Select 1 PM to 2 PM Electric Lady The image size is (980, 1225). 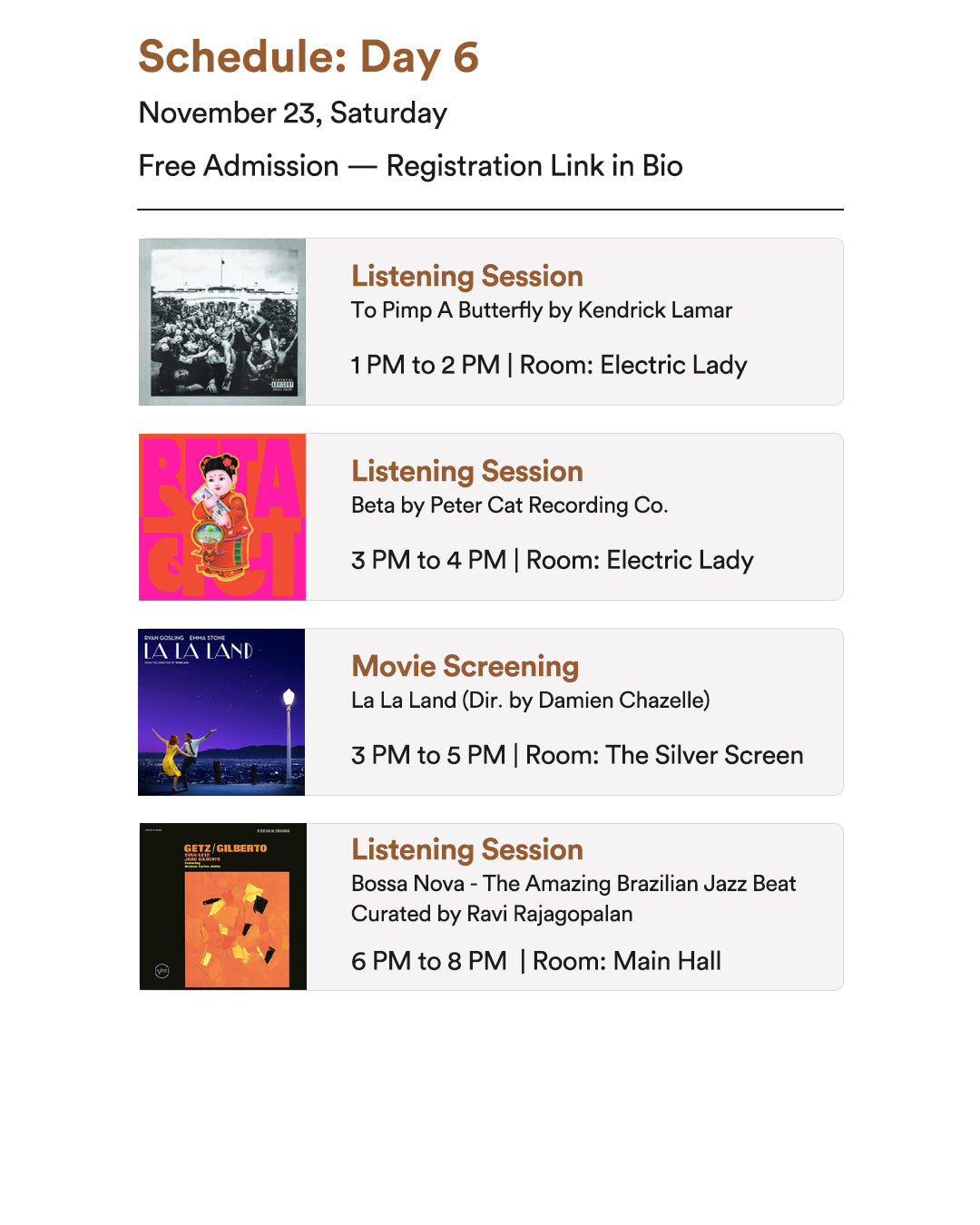click(x=549, y=365)
